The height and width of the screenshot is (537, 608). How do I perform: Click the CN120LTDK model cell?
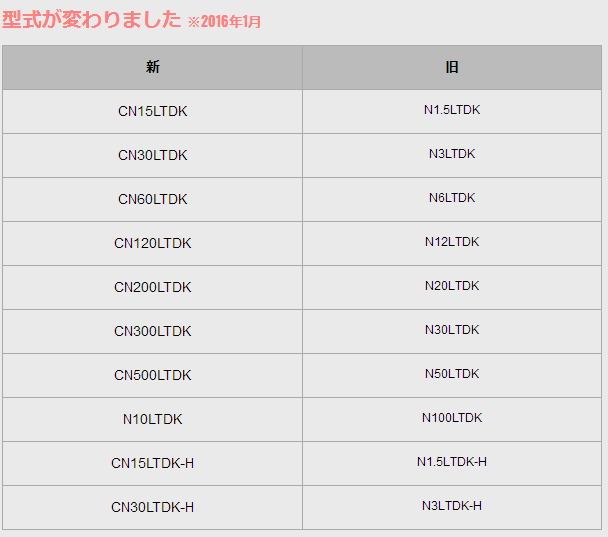point(152,243)
